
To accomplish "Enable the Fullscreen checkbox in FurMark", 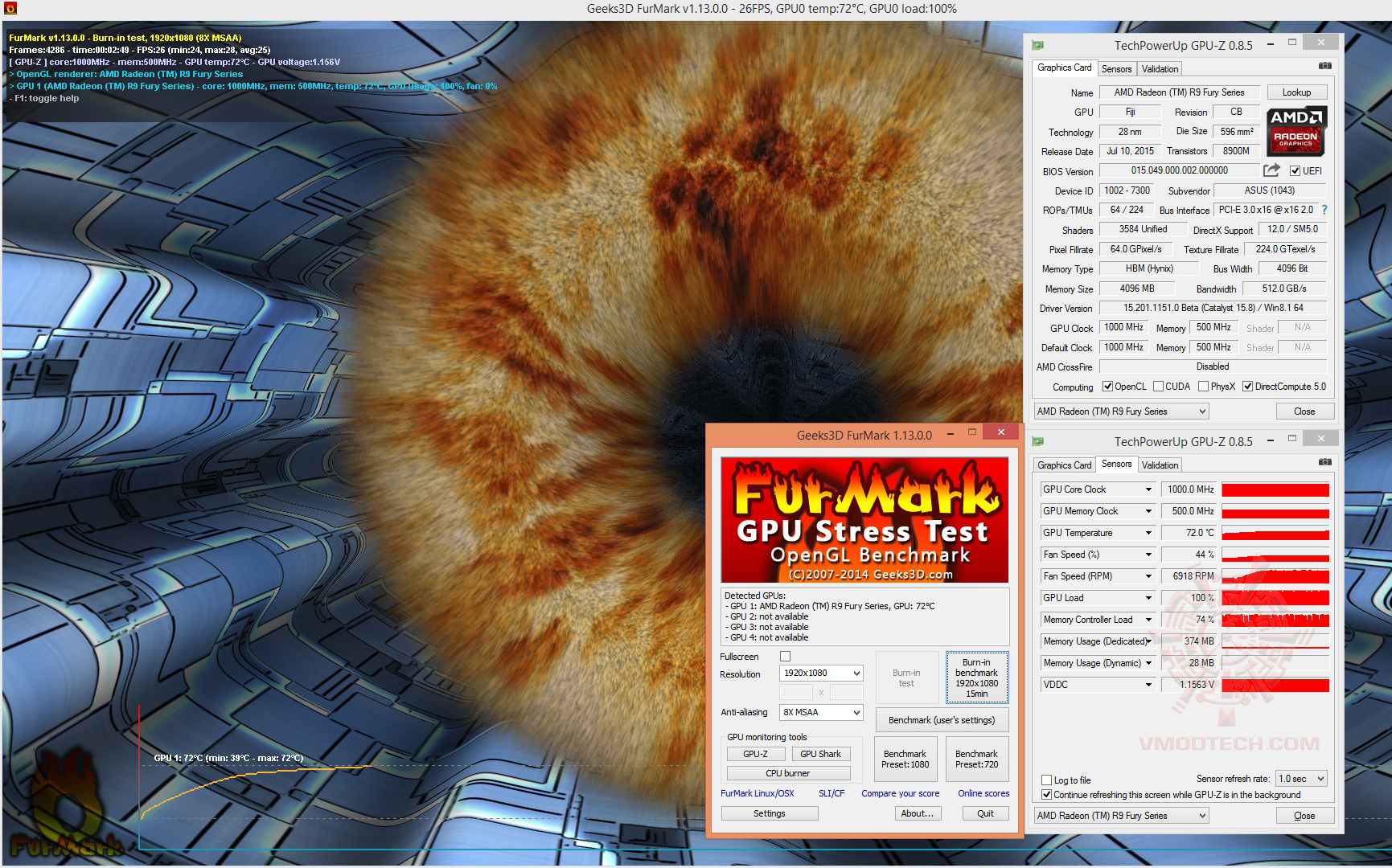I will [x=786, y=657].
